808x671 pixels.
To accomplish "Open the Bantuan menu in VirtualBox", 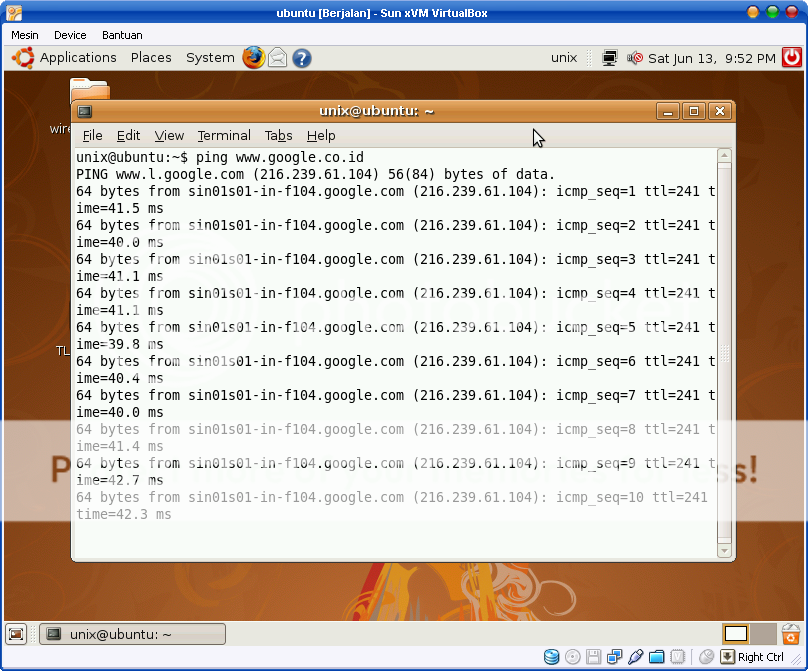I will [x=122, y=35].
